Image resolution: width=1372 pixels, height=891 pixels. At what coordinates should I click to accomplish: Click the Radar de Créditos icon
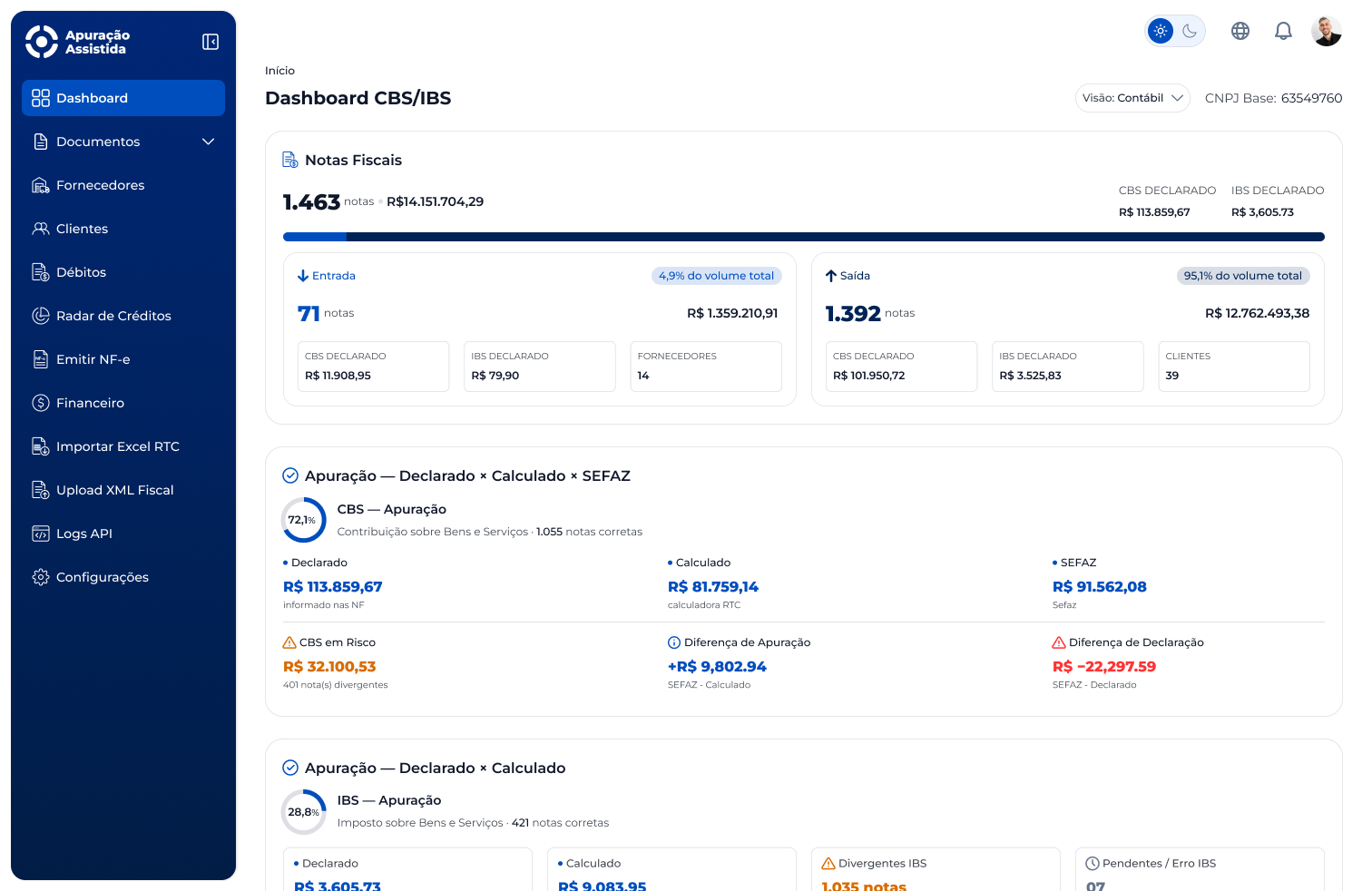41,316
